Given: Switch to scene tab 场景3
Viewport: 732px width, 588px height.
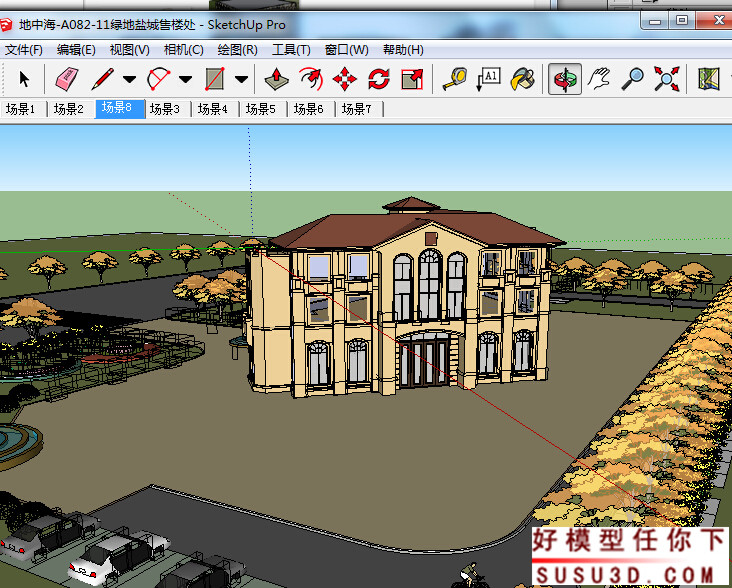Looking at the screenshot, I should pyautogui.click(x=165, y=109).
